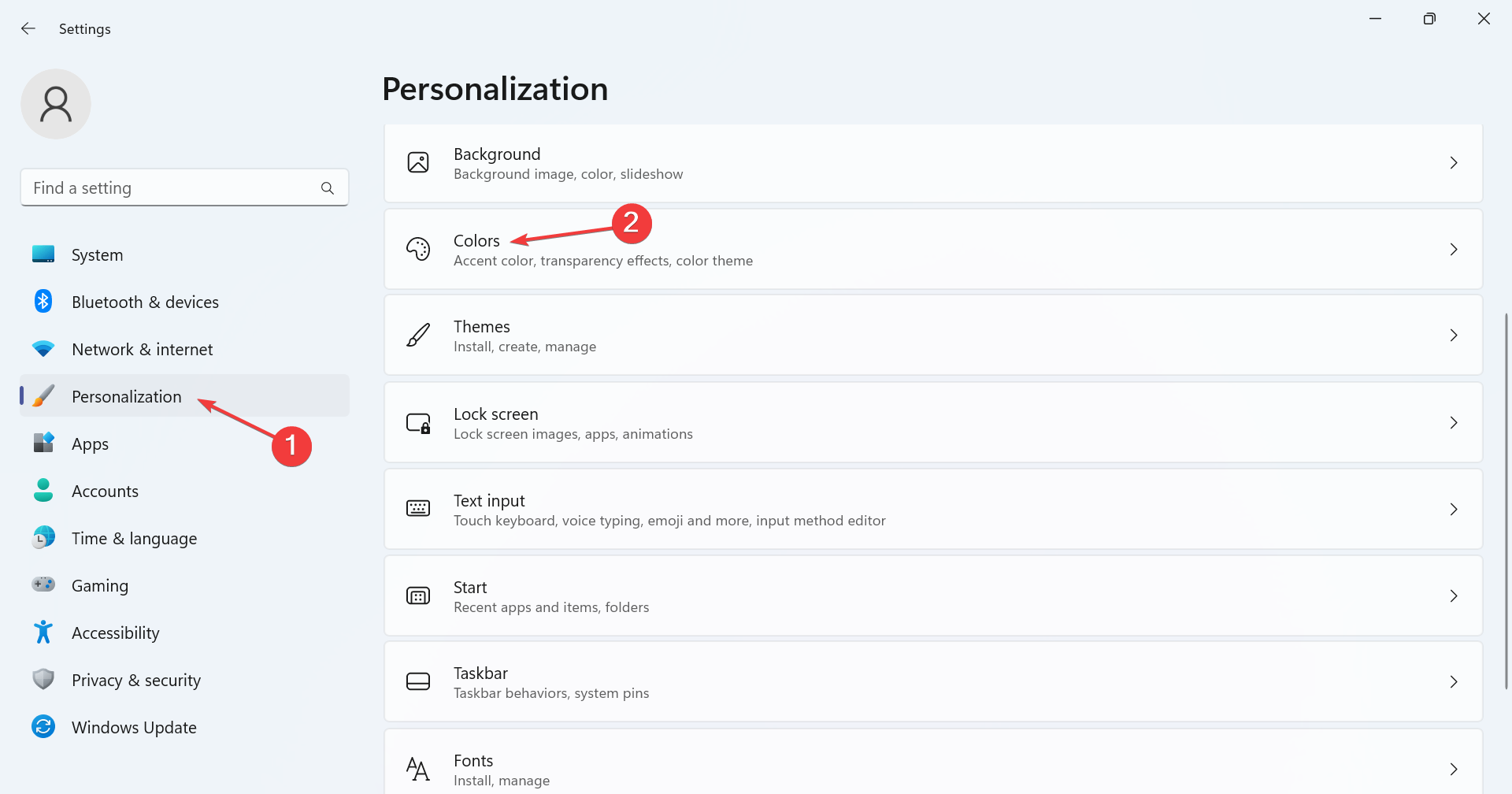The width and height of the screenshot is (1512, 794).
Task: Click the Lock screen icon
Action: pyautogui.click(x=418, y=423)
